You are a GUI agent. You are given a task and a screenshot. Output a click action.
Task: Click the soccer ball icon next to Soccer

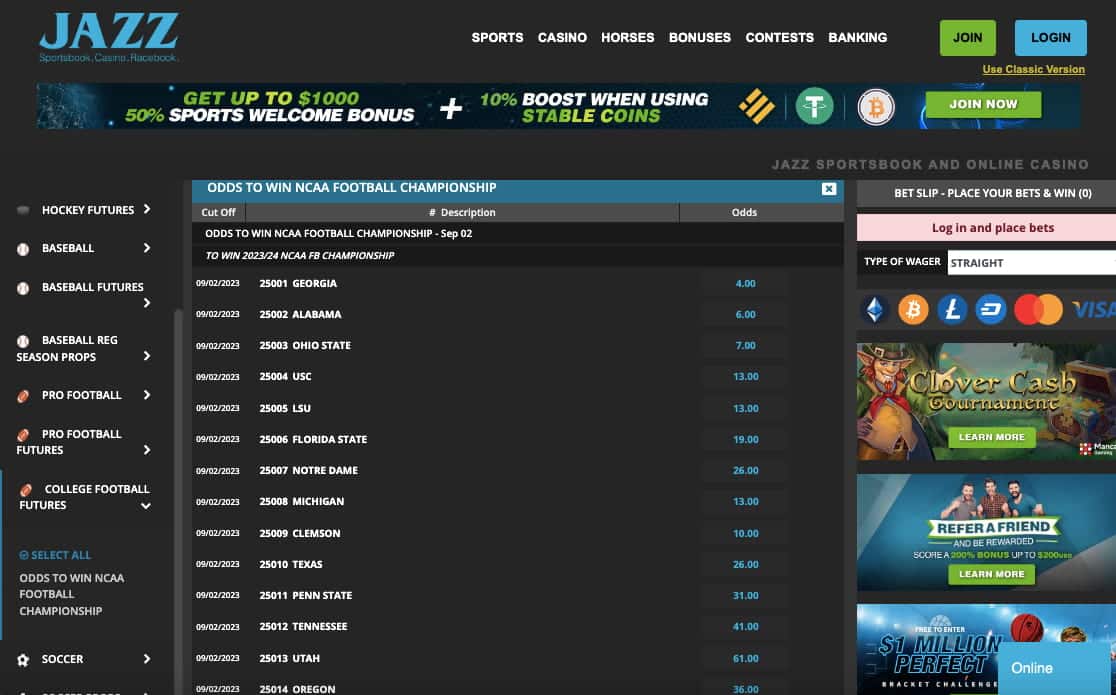click(23, 660)
